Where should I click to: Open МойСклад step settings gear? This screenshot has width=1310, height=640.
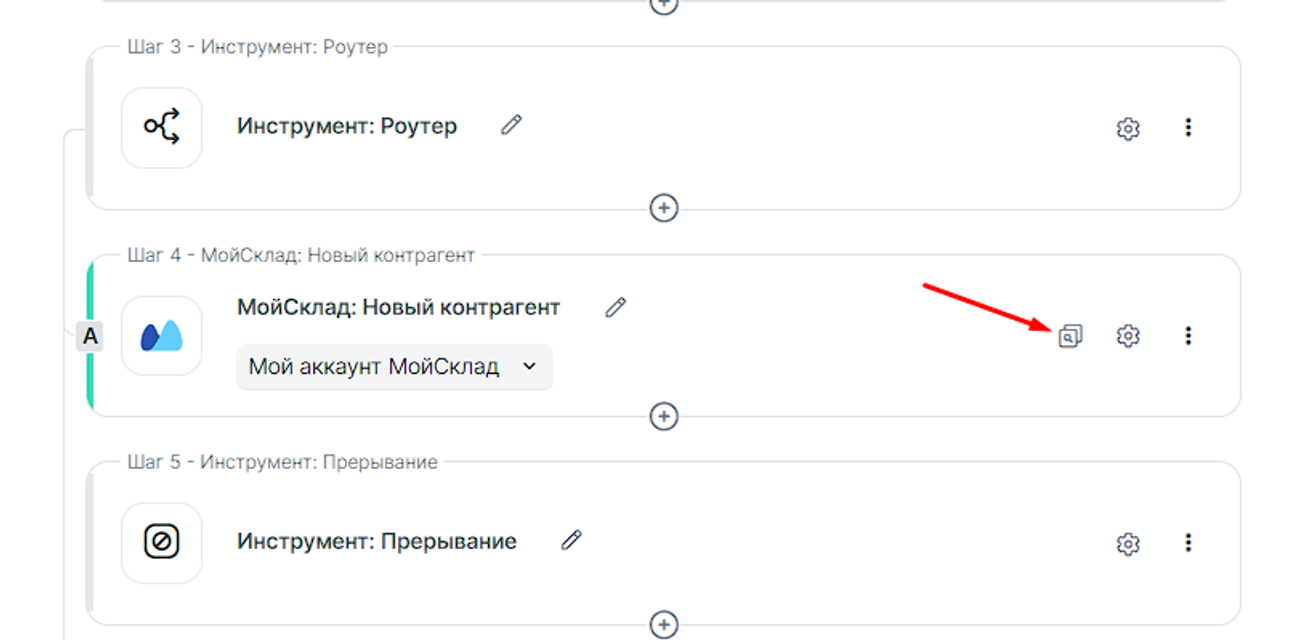tap(1128, 336)
